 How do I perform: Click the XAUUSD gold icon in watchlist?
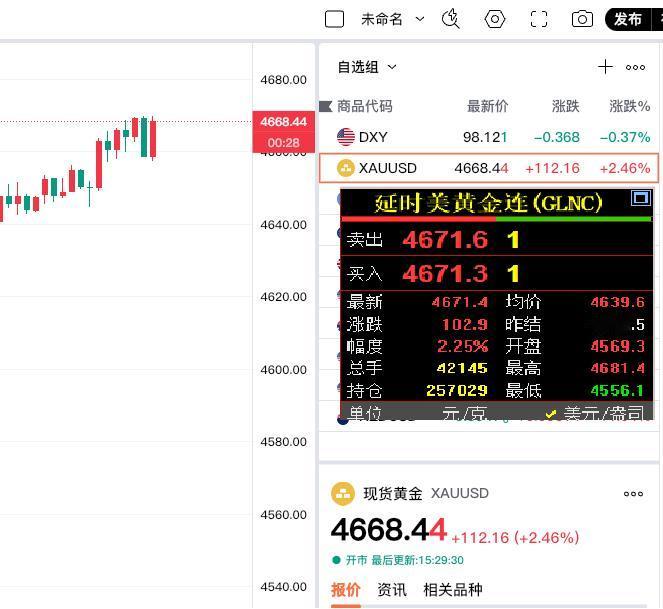[345, 168]
